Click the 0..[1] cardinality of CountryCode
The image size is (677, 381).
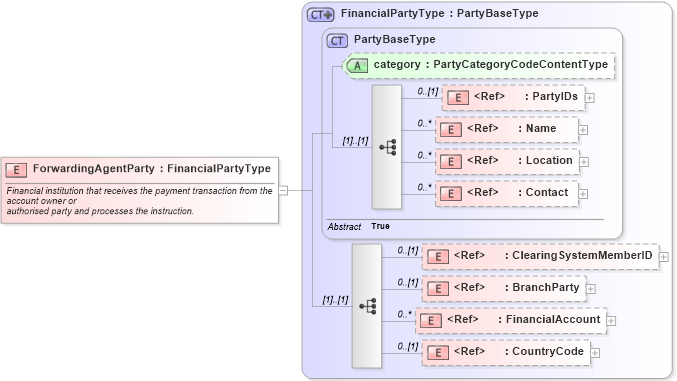coord(408,346)
